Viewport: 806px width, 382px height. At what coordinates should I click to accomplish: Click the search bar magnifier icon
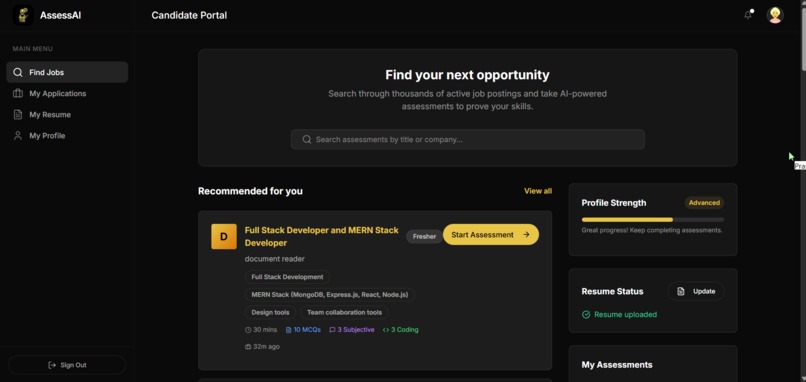point(307,139)
